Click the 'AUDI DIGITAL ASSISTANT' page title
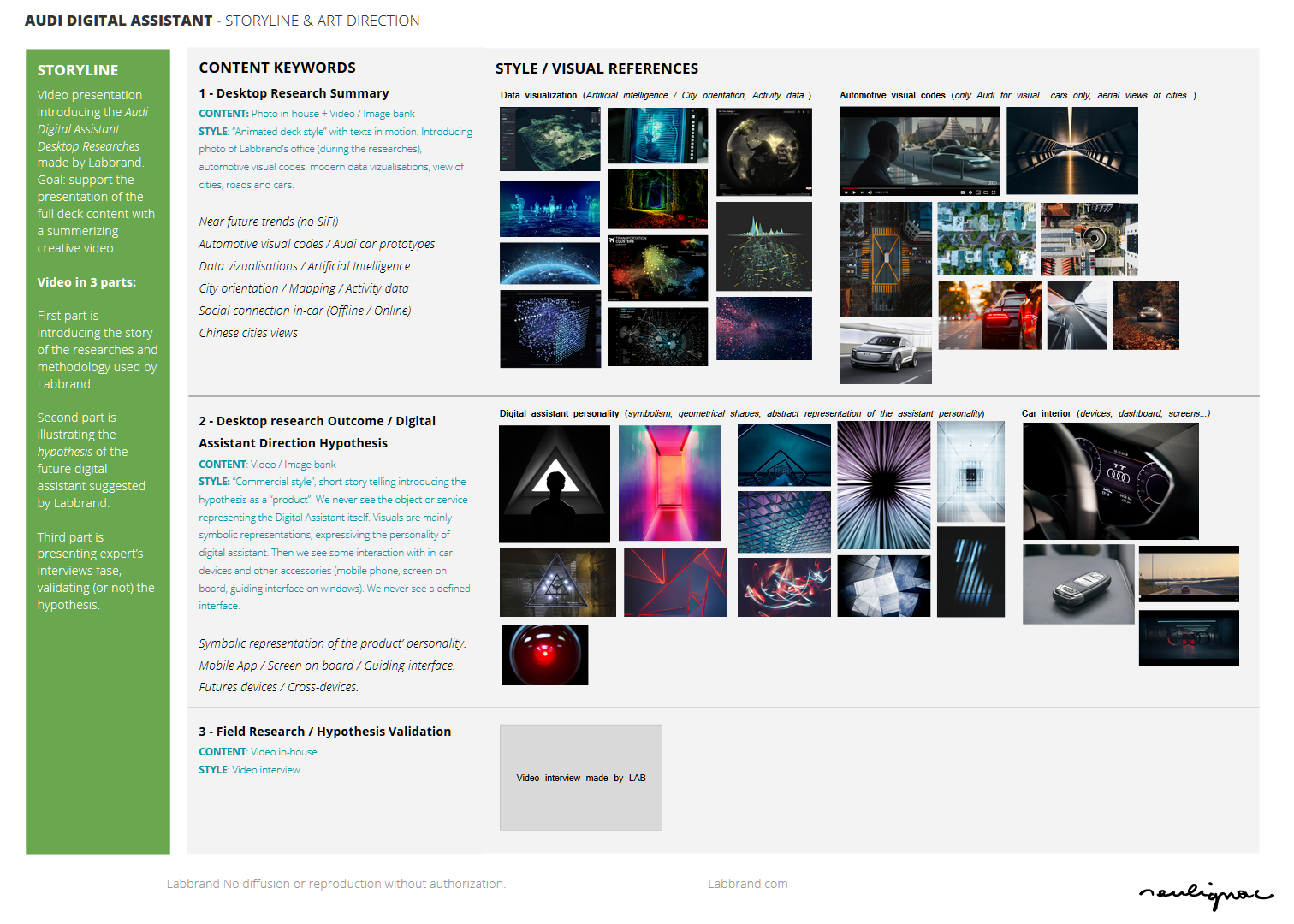The height and width of the screenshot is (924, 1294). [119, 21]
